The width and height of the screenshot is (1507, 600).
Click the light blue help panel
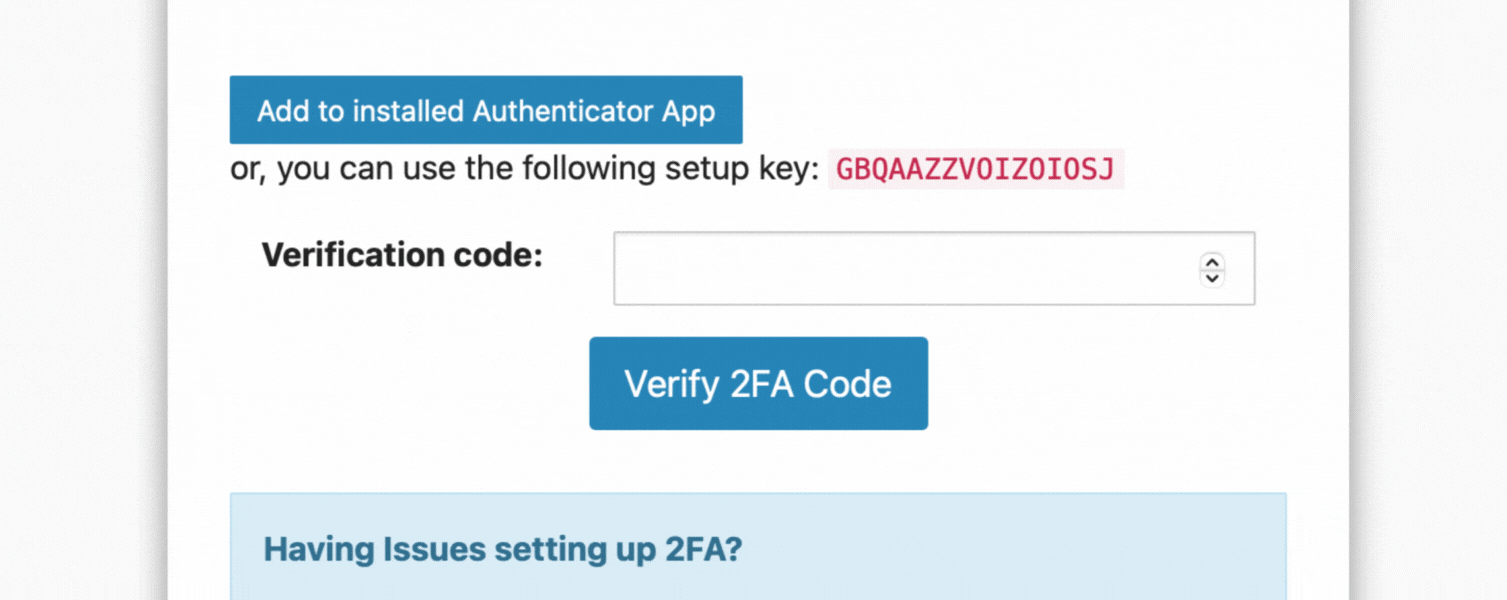[x=758, y=546]
